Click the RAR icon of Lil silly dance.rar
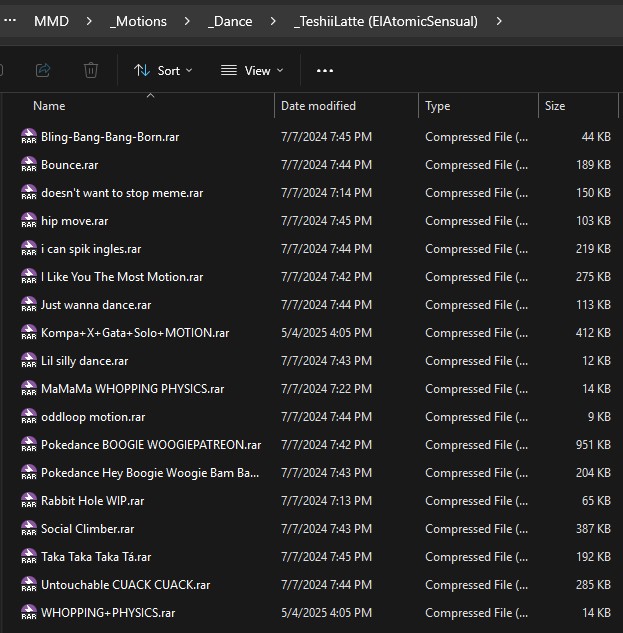 (x=29, y=361)
